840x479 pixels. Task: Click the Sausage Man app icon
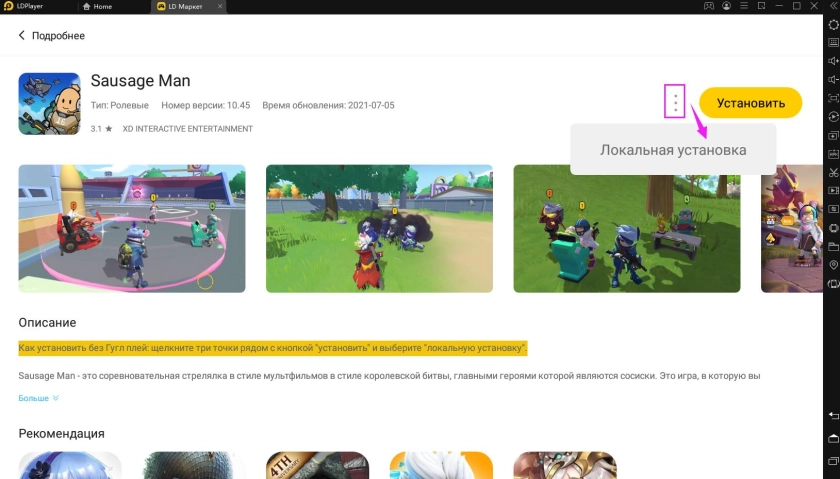coord(49,103)
